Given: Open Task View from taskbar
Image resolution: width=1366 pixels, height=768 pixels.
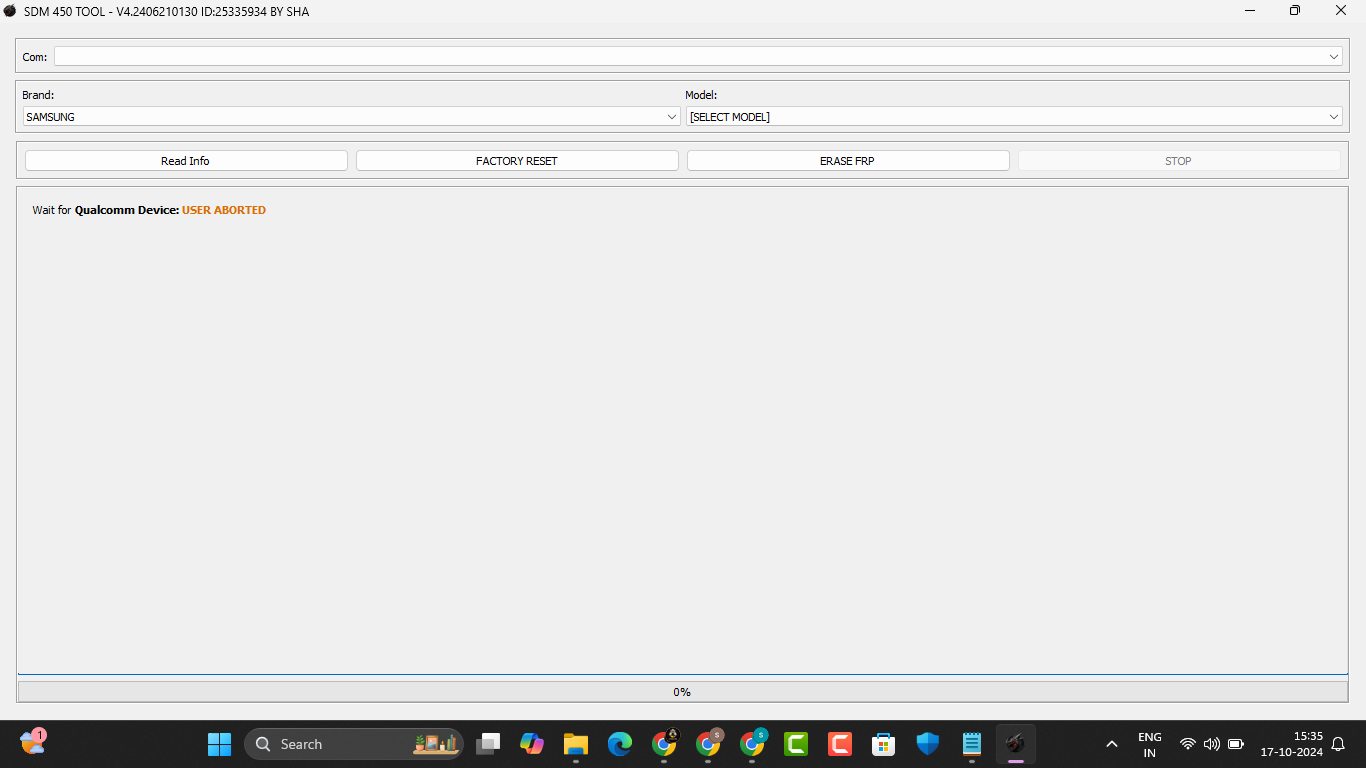Looking at the screenshot, I should tap(488, 744).
